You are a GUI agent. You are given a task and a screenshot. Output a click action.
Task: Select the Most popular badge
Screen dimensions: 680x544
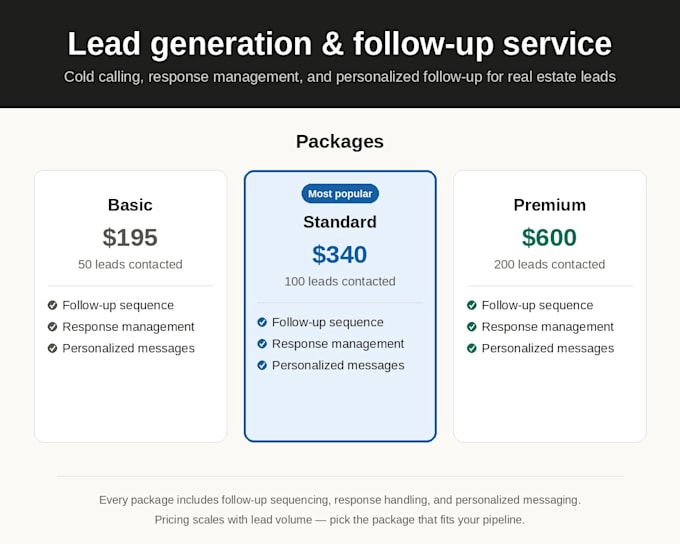pos(340,193)
